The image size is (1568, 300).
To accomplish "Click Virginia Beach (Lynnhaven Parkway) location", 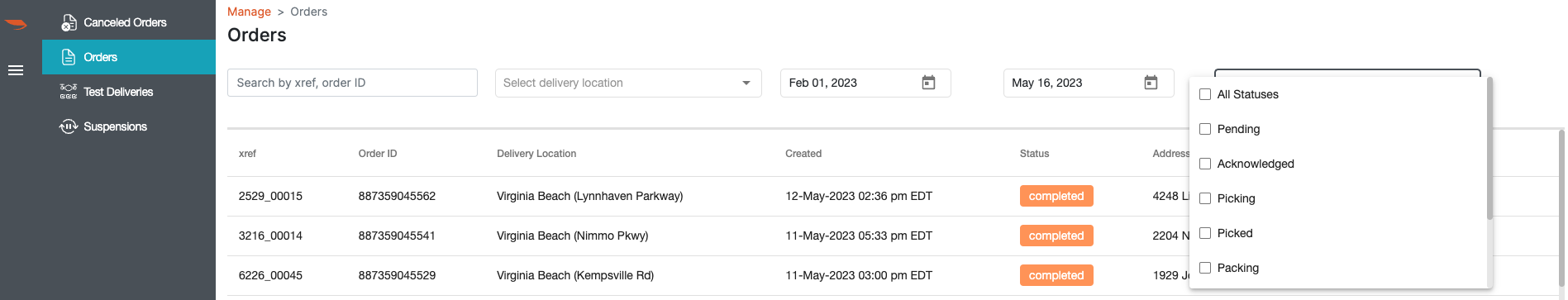I will pyautogui.click(x=590, y=196).
